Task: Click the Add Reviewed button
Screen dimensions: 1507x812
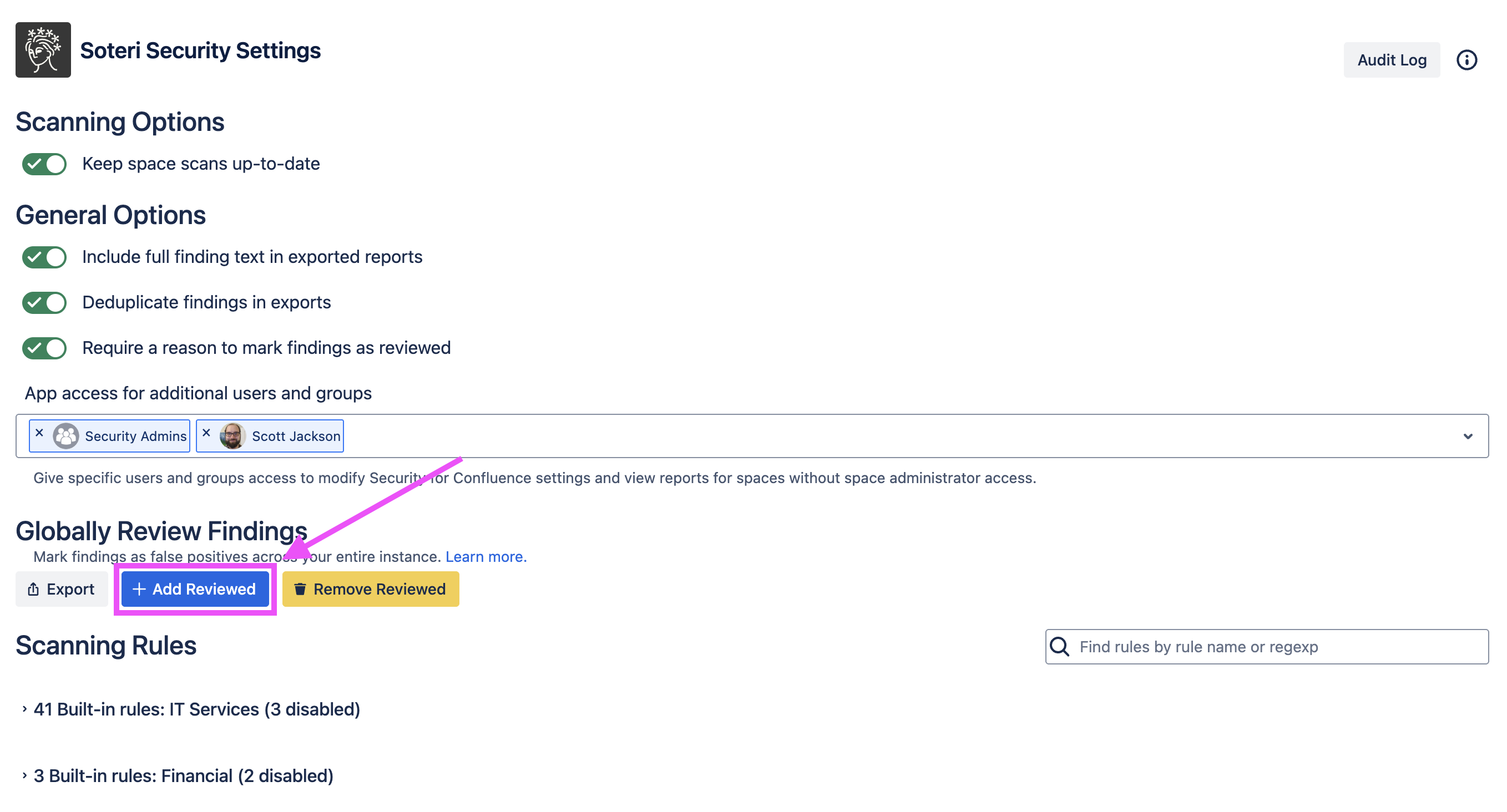Action: tap(195, 589)
